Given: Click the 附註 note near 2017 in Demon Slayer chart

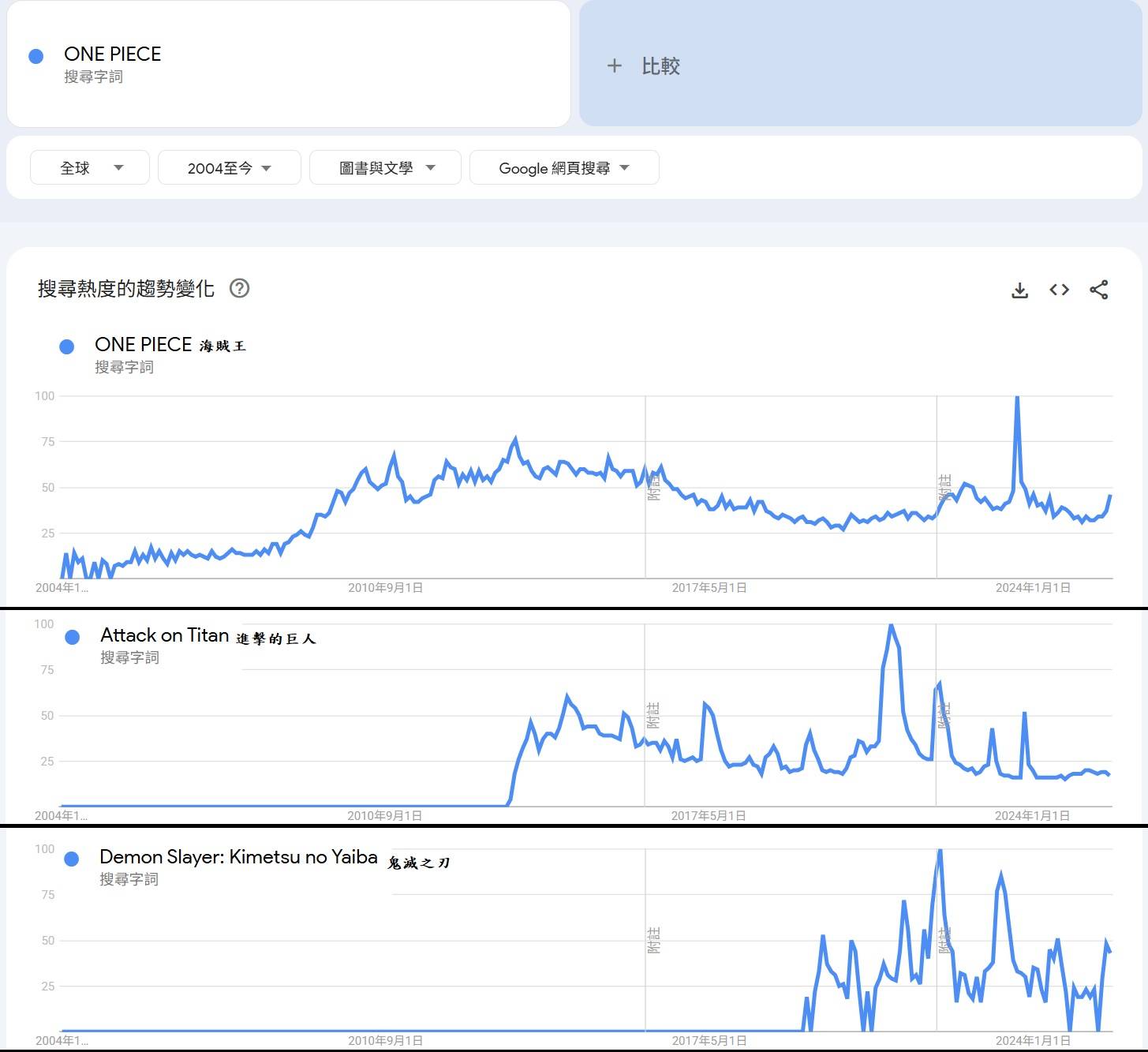Looking at the screenshot, I should pos(653,940).
